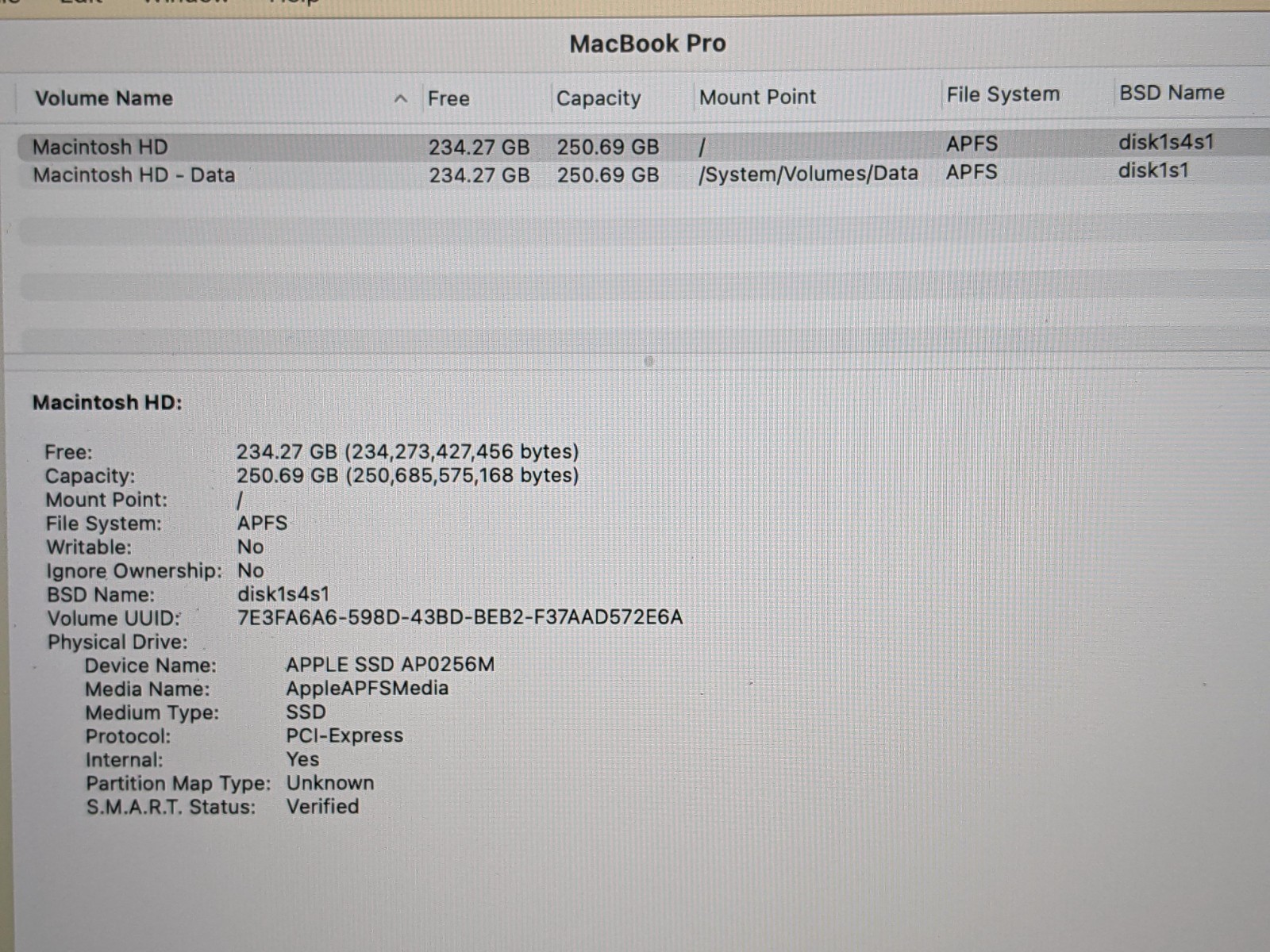This screenshot has height=952, width=1270.
Task: Click the Partition Map Type value "Unknown"
Action: (x=330, y=783)
